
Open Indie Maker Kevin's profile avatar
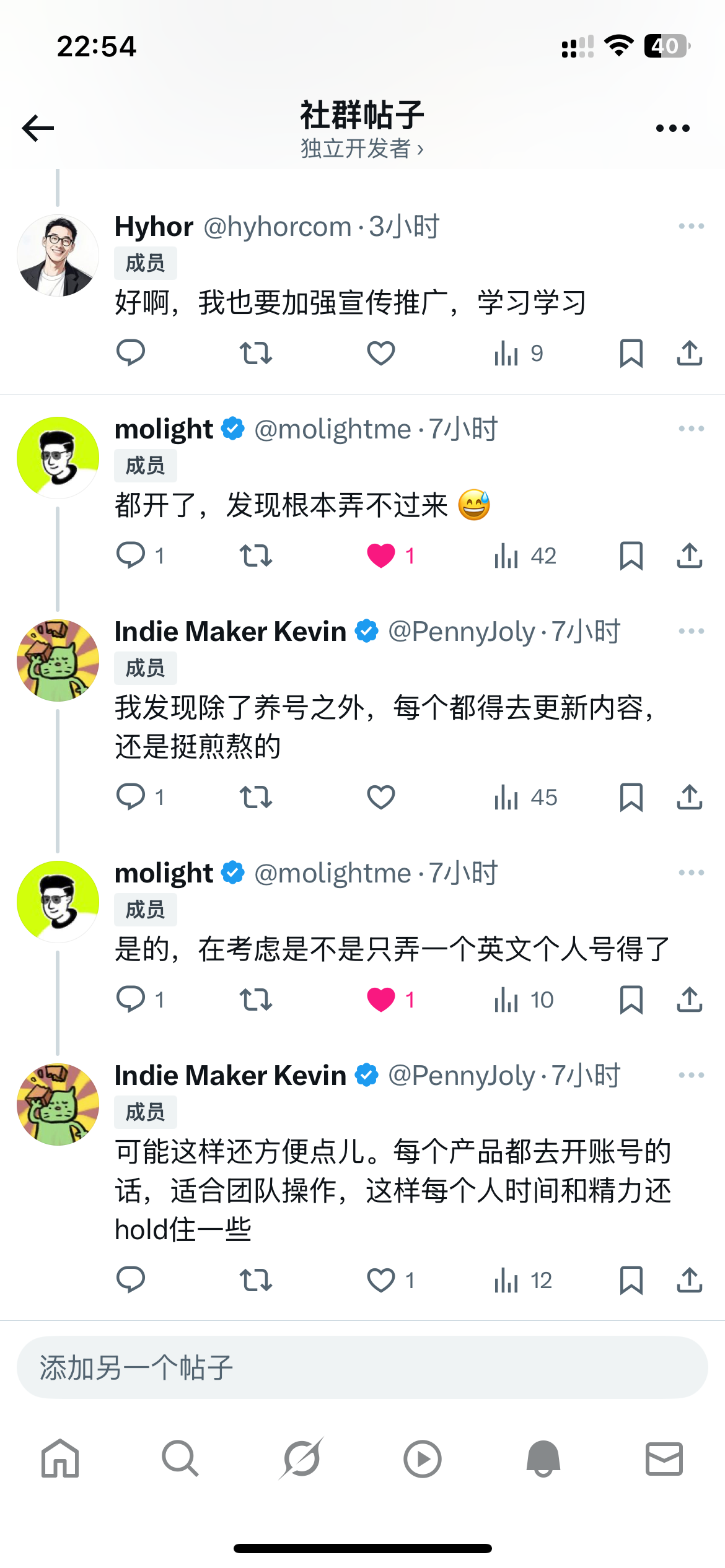coord(58,660)
